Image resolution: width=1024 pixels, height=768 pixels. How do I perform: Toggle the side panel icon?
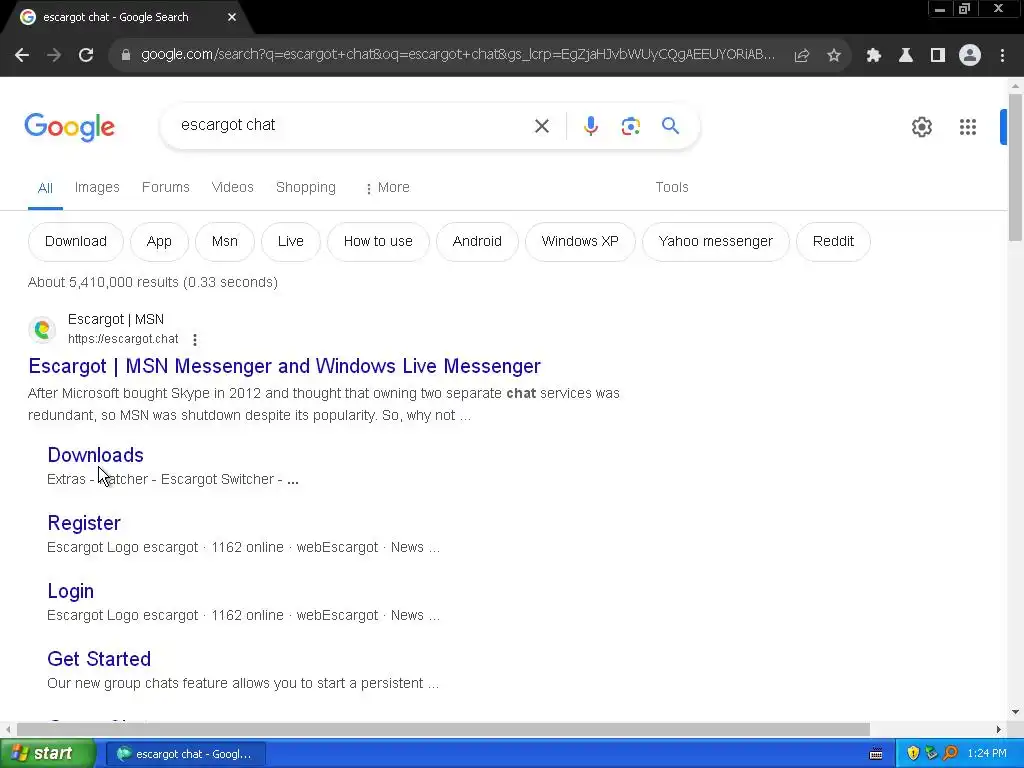click(x=938, y=55)
